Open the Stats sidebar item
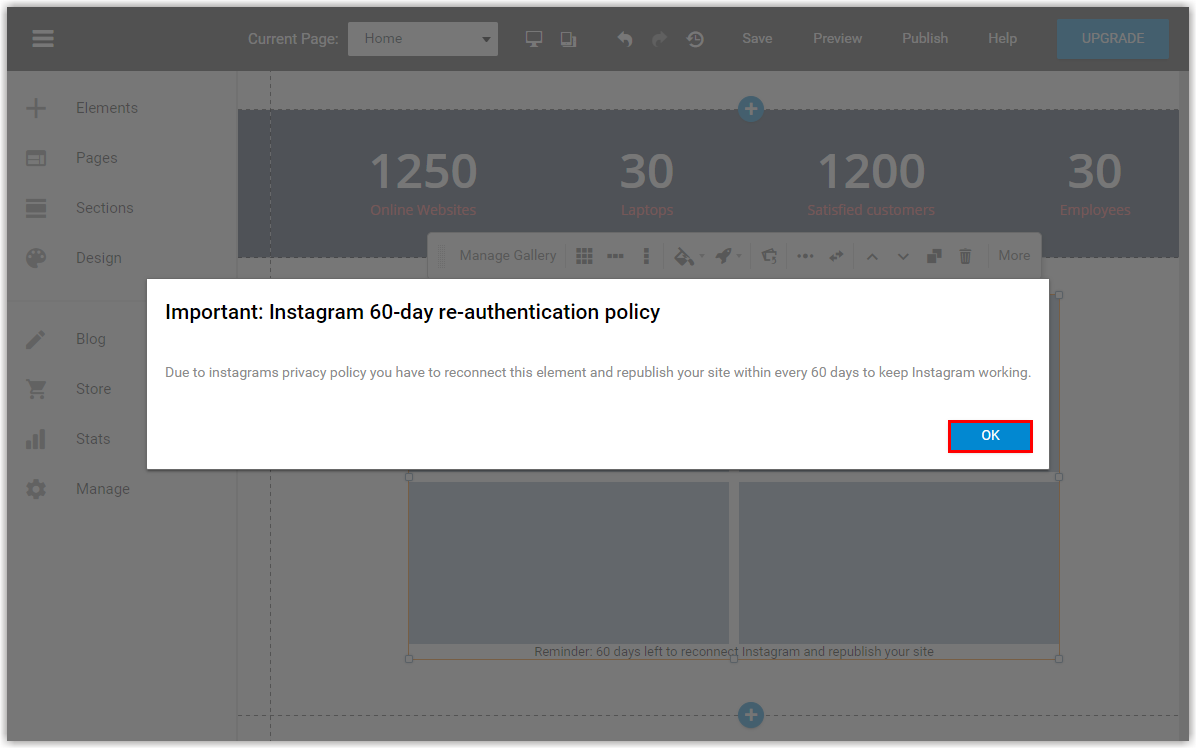 click(93, 439)
